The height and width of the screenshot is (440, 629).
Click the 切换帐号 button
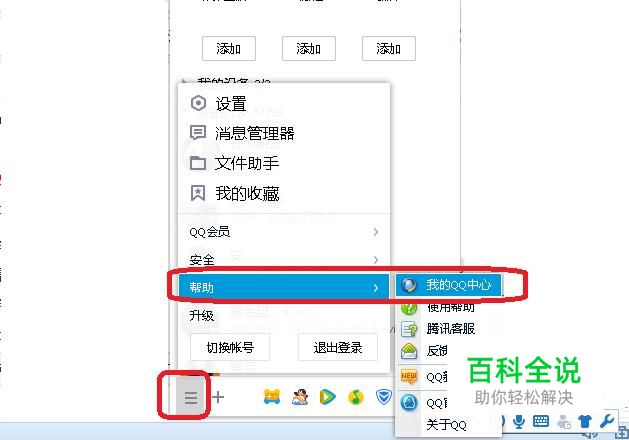point(230,347)
